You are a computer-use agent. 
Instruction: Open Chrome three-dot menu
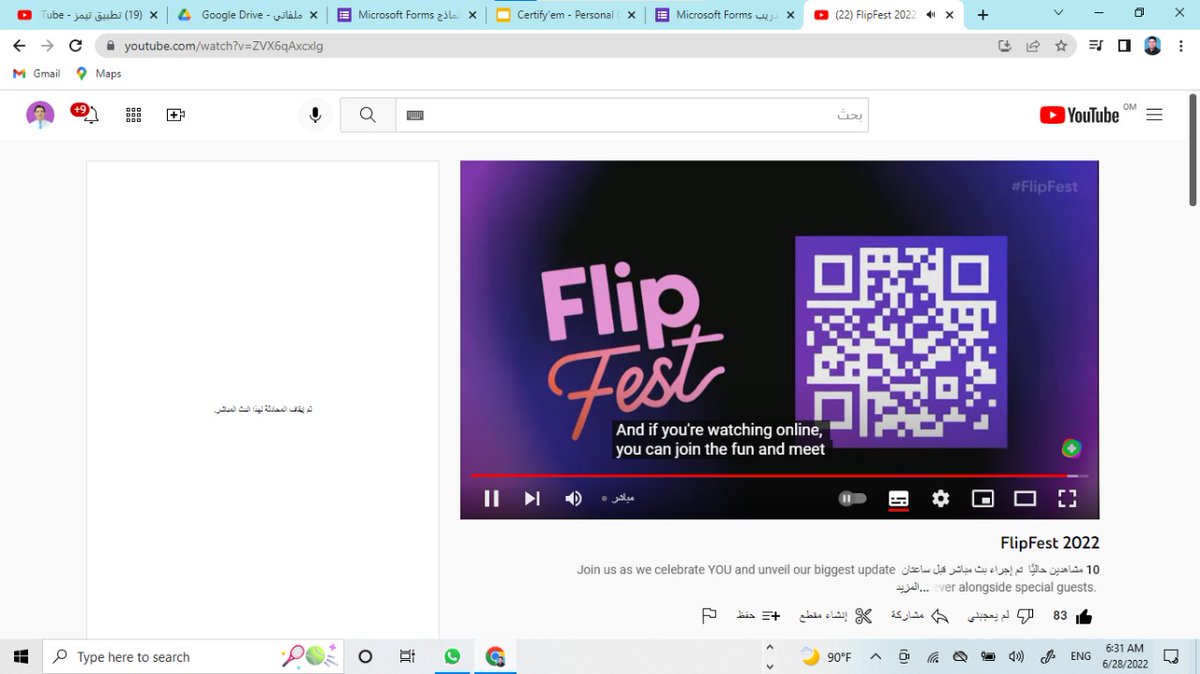tap(1181, 46)
